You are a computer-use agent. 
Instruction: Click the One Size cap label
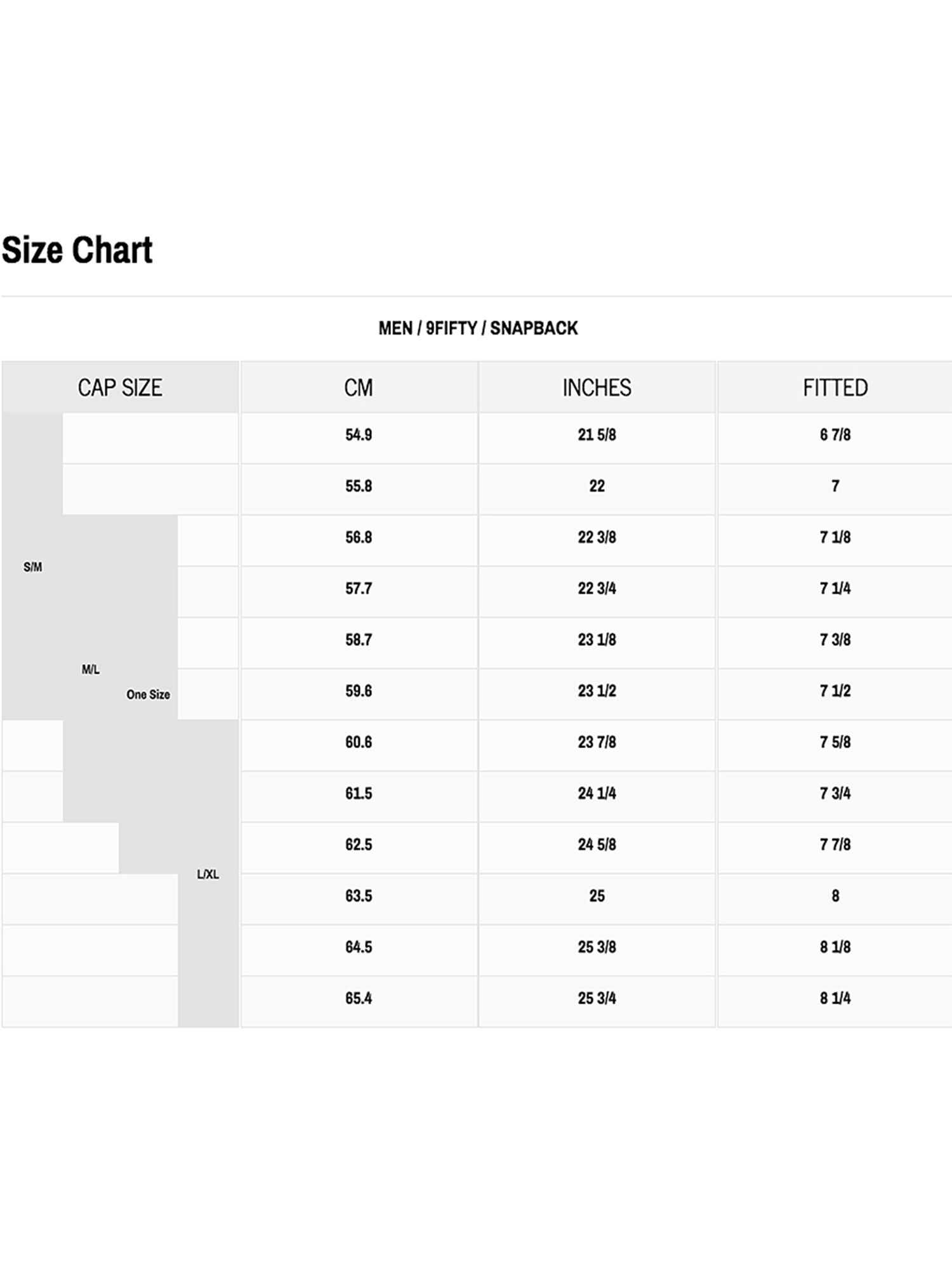(x=148, y=695)
